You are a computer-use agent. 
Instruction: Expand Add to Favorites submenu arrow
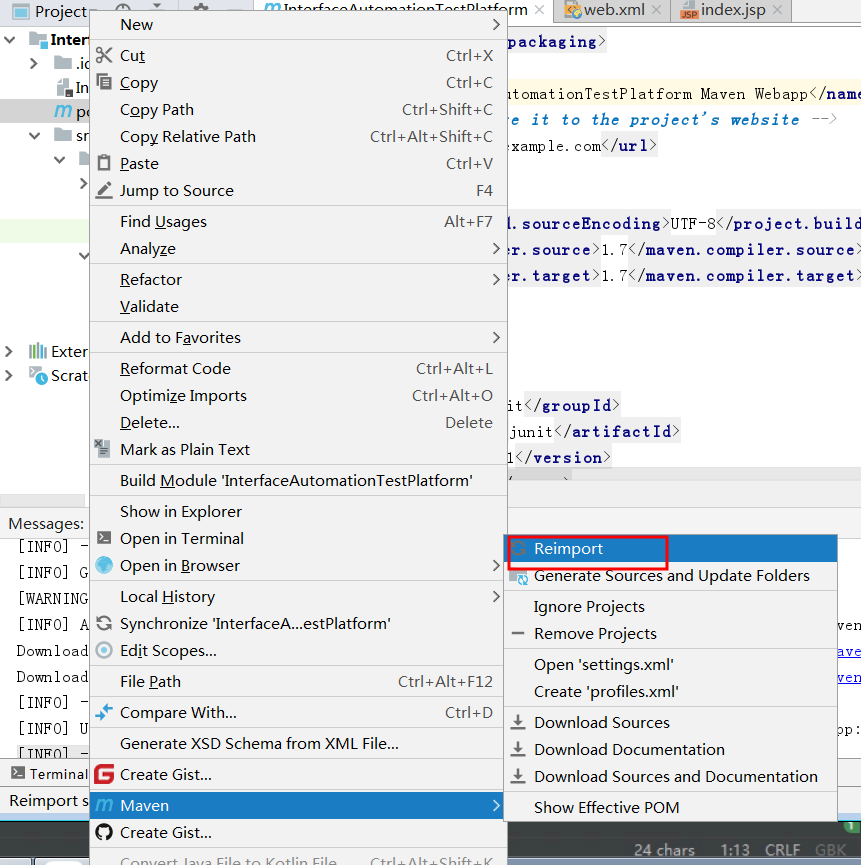496,337
